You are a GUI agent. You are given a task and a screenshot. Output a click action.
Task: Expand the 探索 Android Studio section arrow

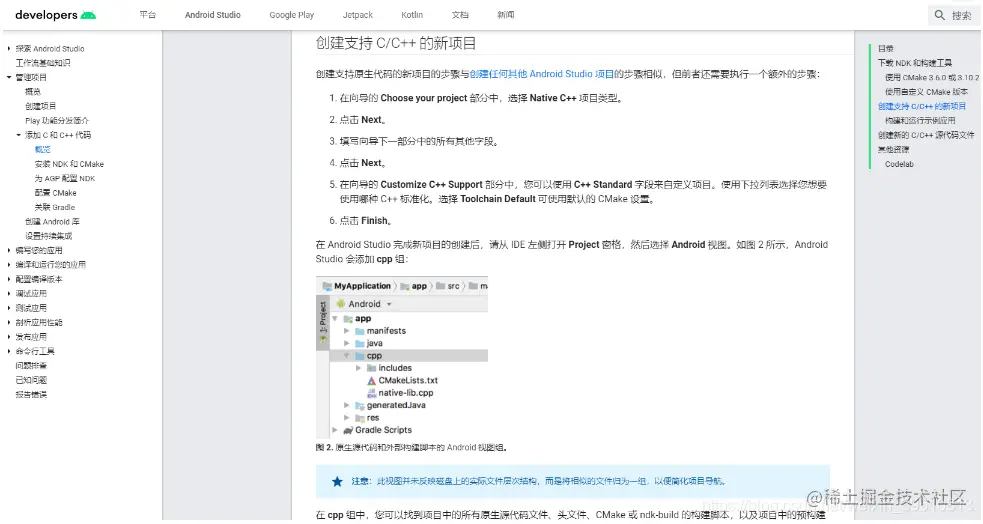click(9, 48)
